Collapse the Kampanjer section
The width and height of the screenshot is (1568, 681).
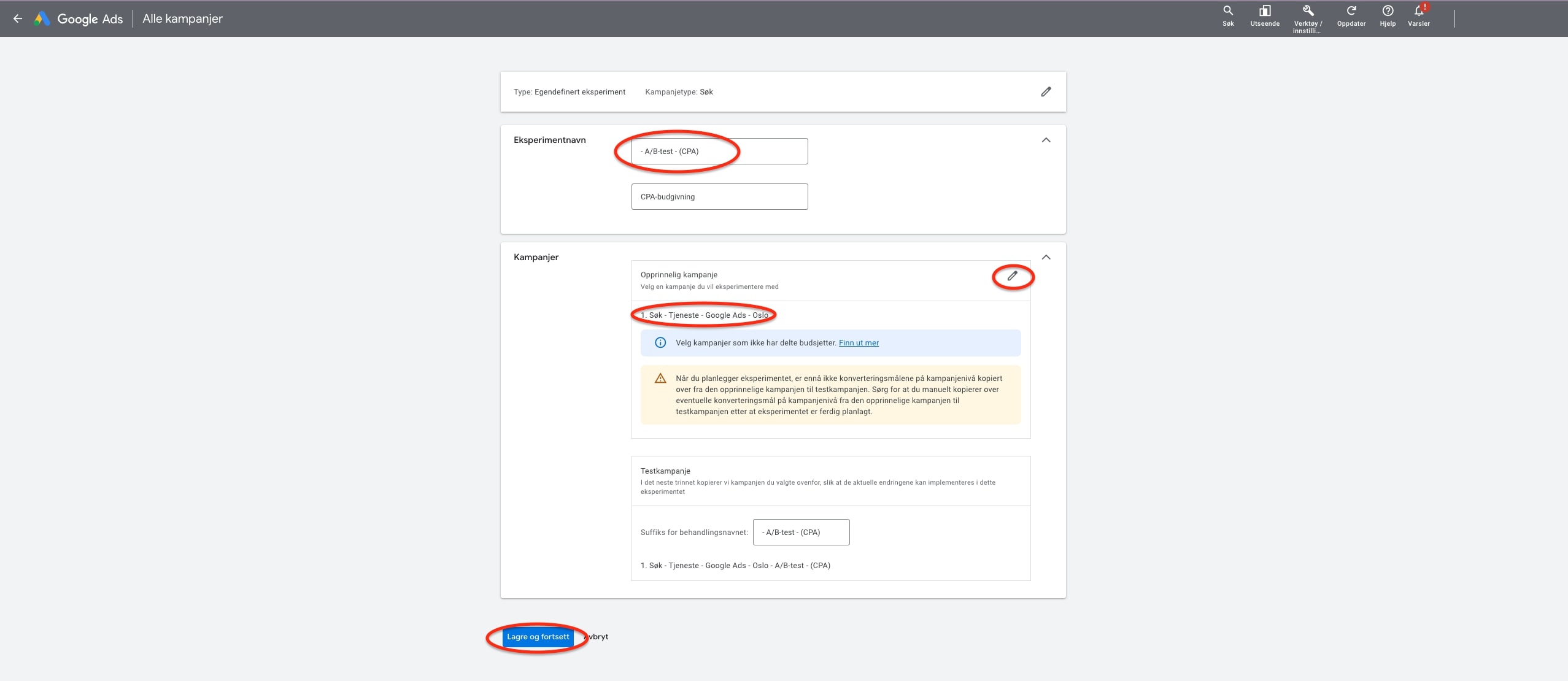tap(1046, 258)
